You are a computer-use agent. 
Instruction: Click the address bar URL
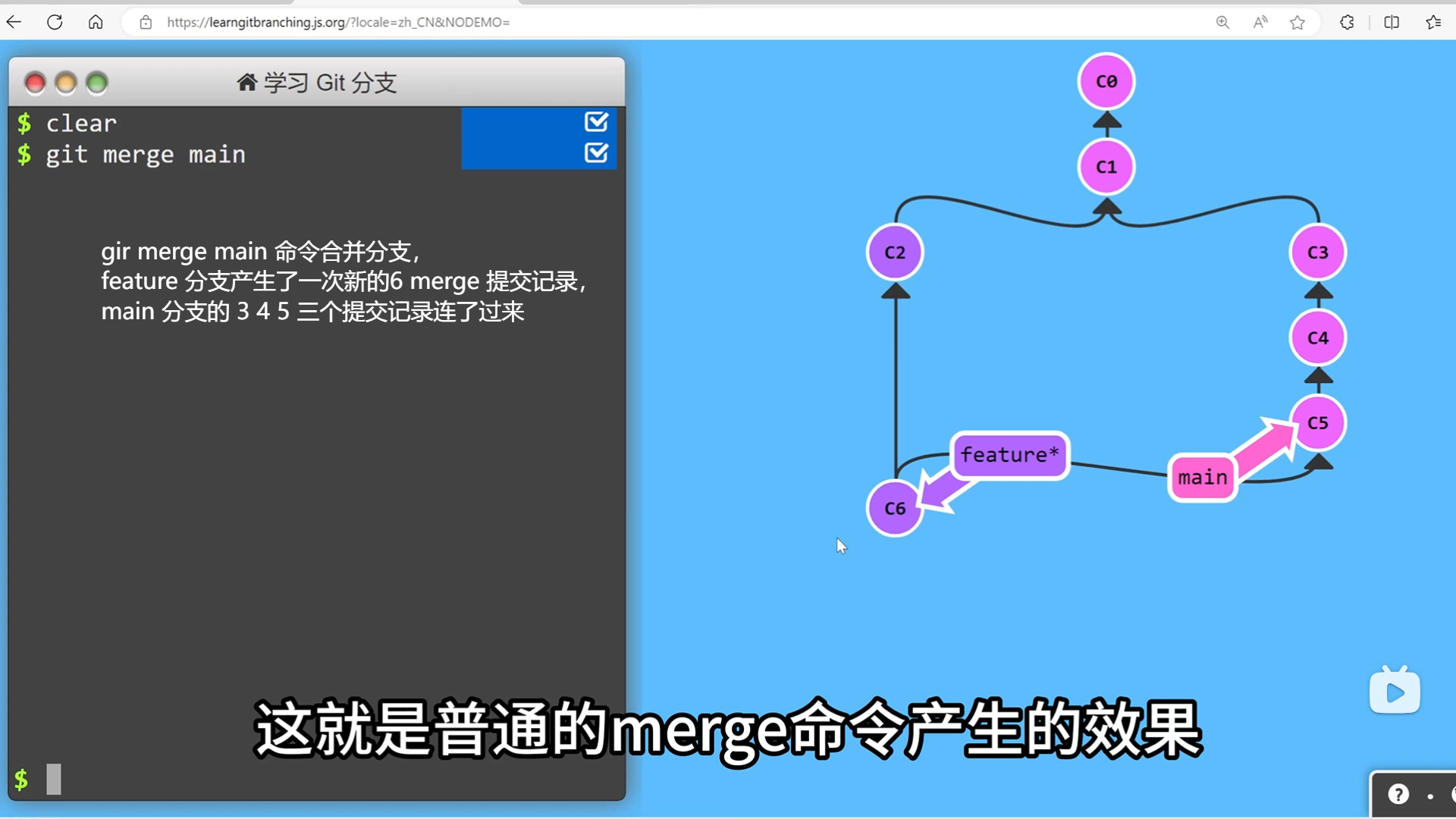pos(338,22)
